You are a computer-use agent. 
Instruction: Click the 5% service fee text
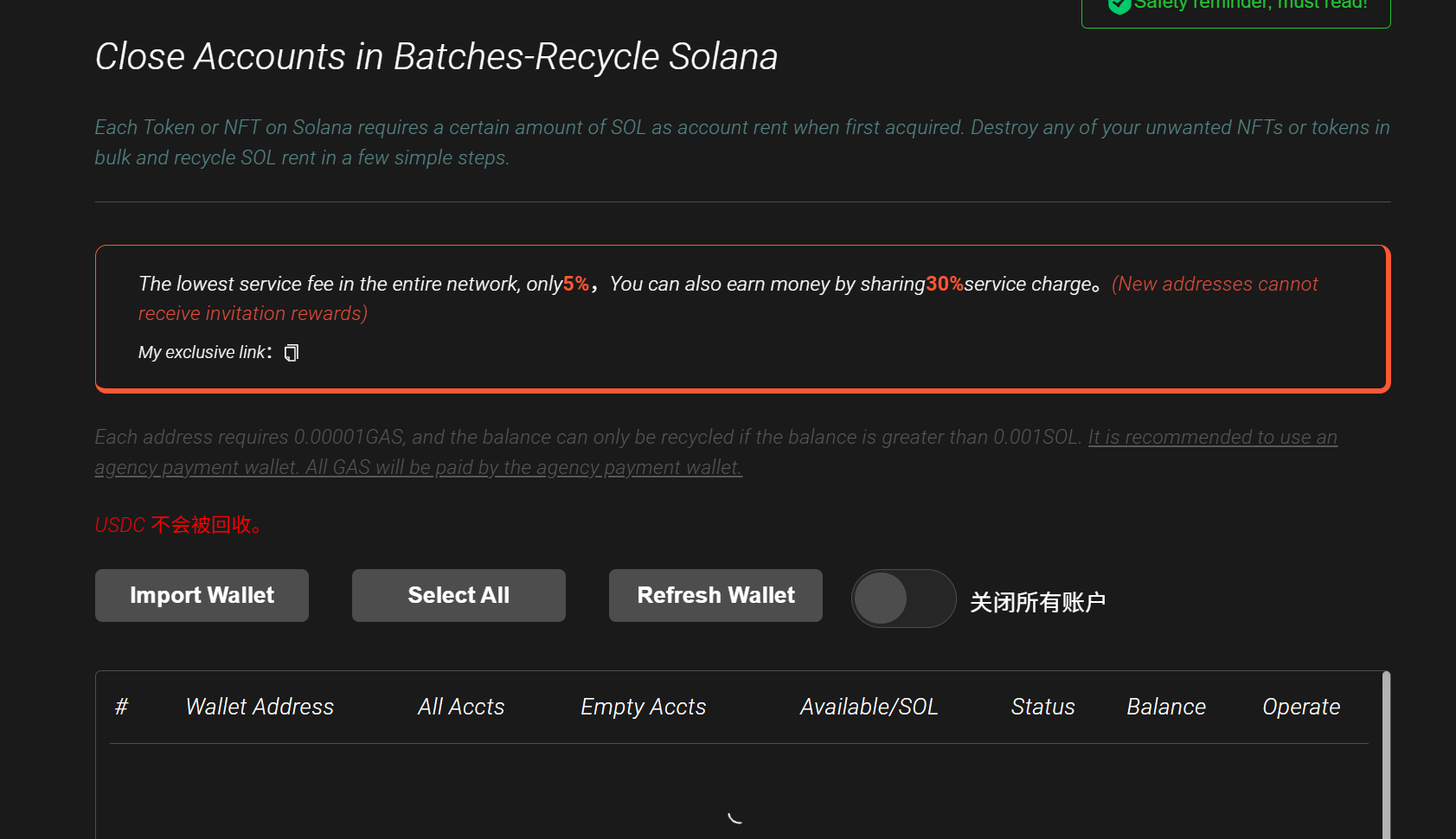point(575,283)
